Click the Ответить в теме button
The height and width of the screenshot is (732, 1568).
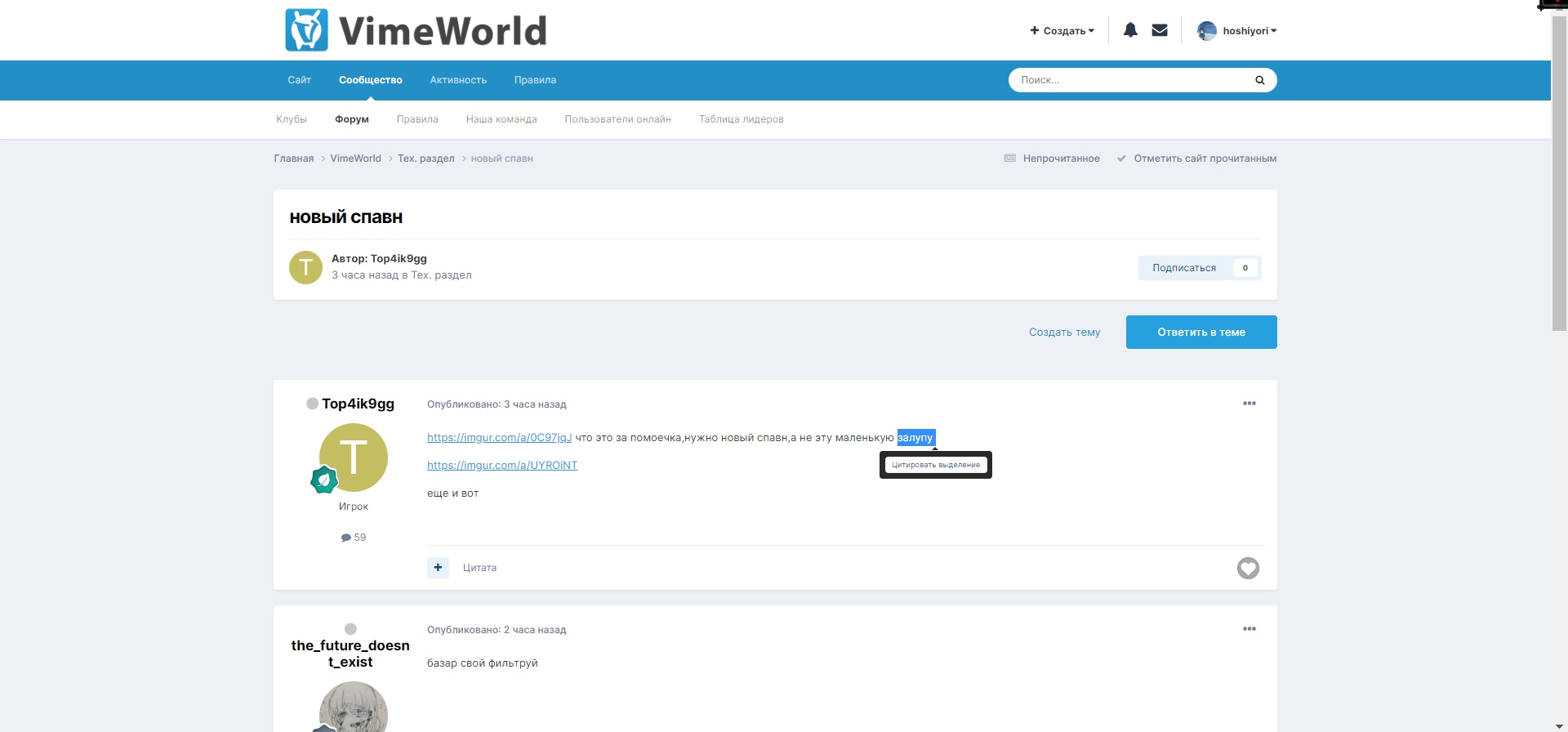(x=1200, y=333)
